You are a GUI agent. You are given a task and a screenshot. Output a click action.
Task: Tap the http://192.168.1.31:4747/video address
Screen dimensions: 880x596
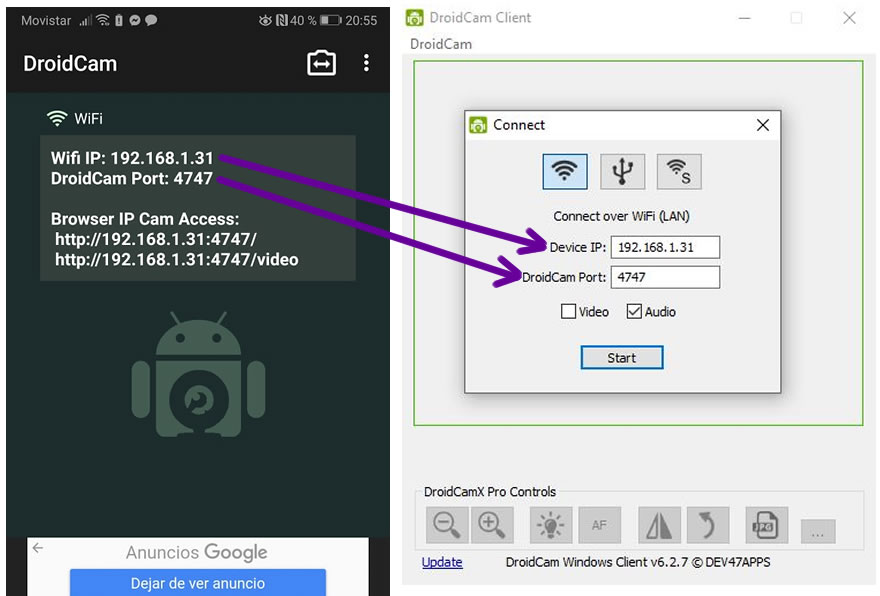pos(177,260)
